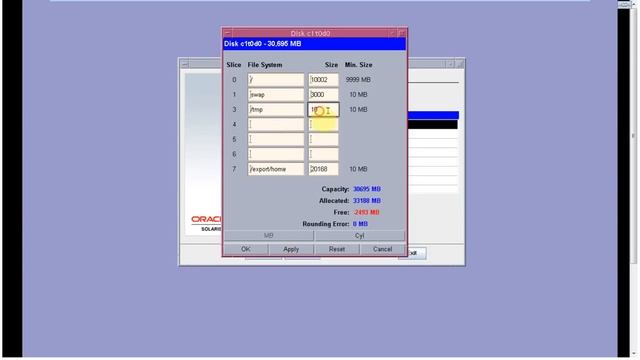Click Exit button in background installer window
This screenshot has height=360, width=640.
click(416, 253)
